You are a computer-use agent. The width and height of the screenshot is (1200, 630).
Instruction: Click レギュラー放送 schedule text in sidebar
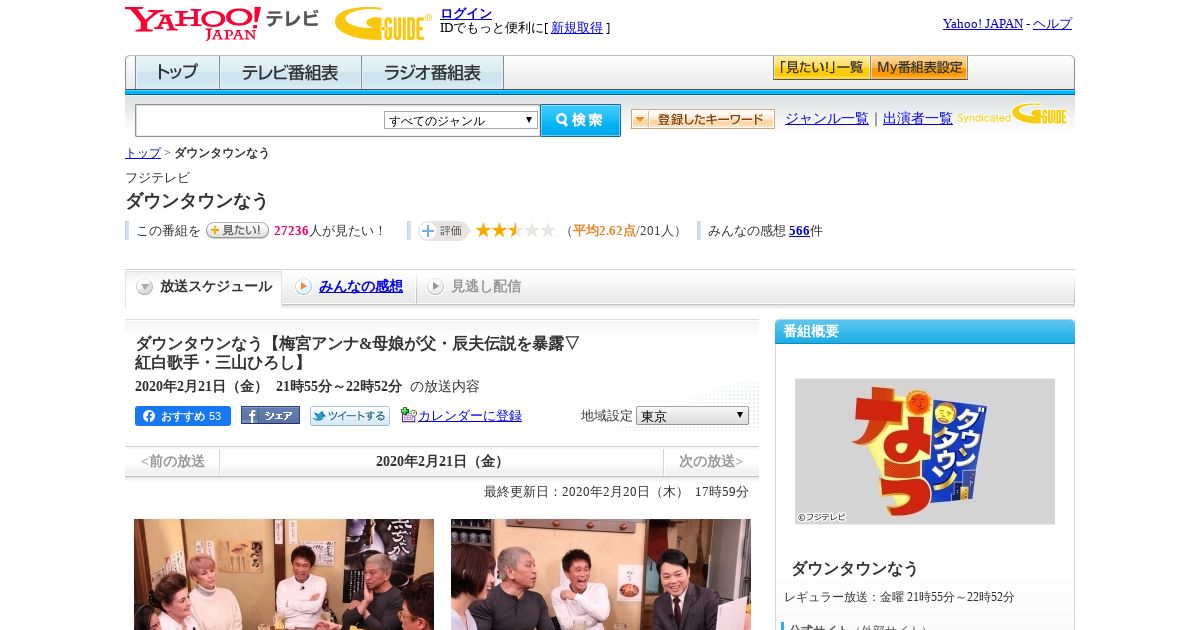click(899, 597)
